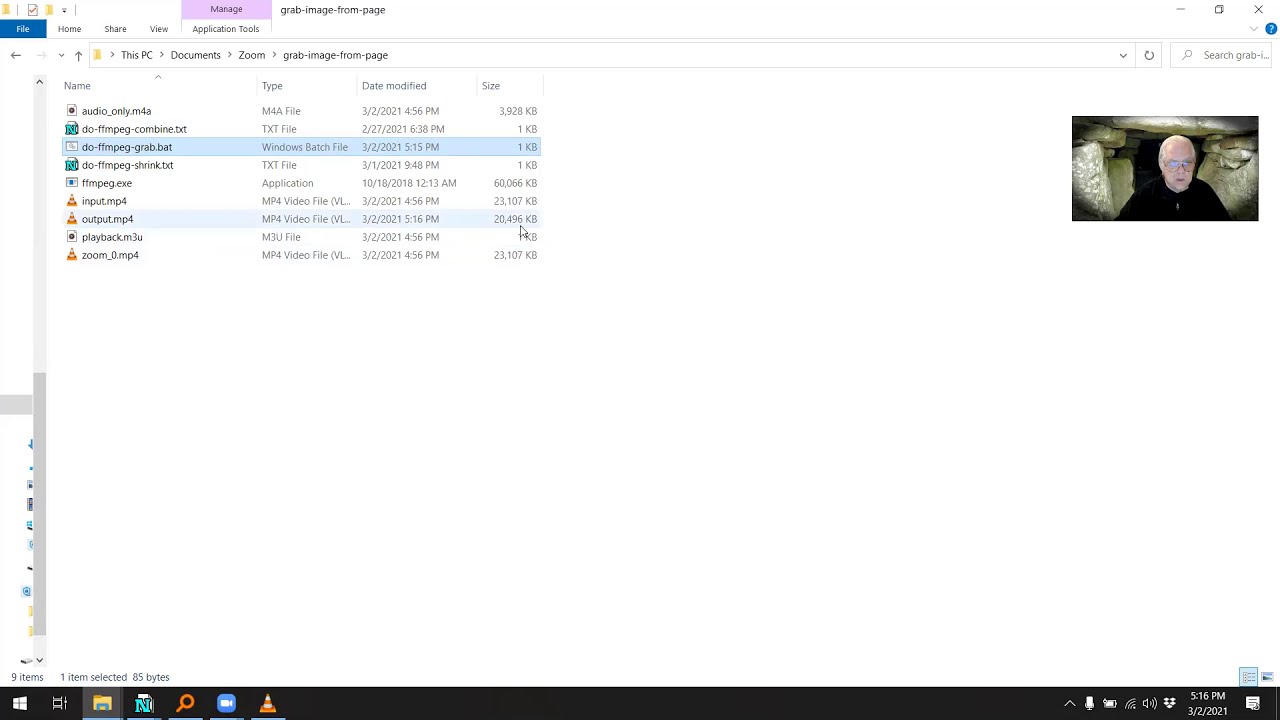Open the Share ribbon tab
This screenshot has width=1280, height=720.
coord(115,29)
